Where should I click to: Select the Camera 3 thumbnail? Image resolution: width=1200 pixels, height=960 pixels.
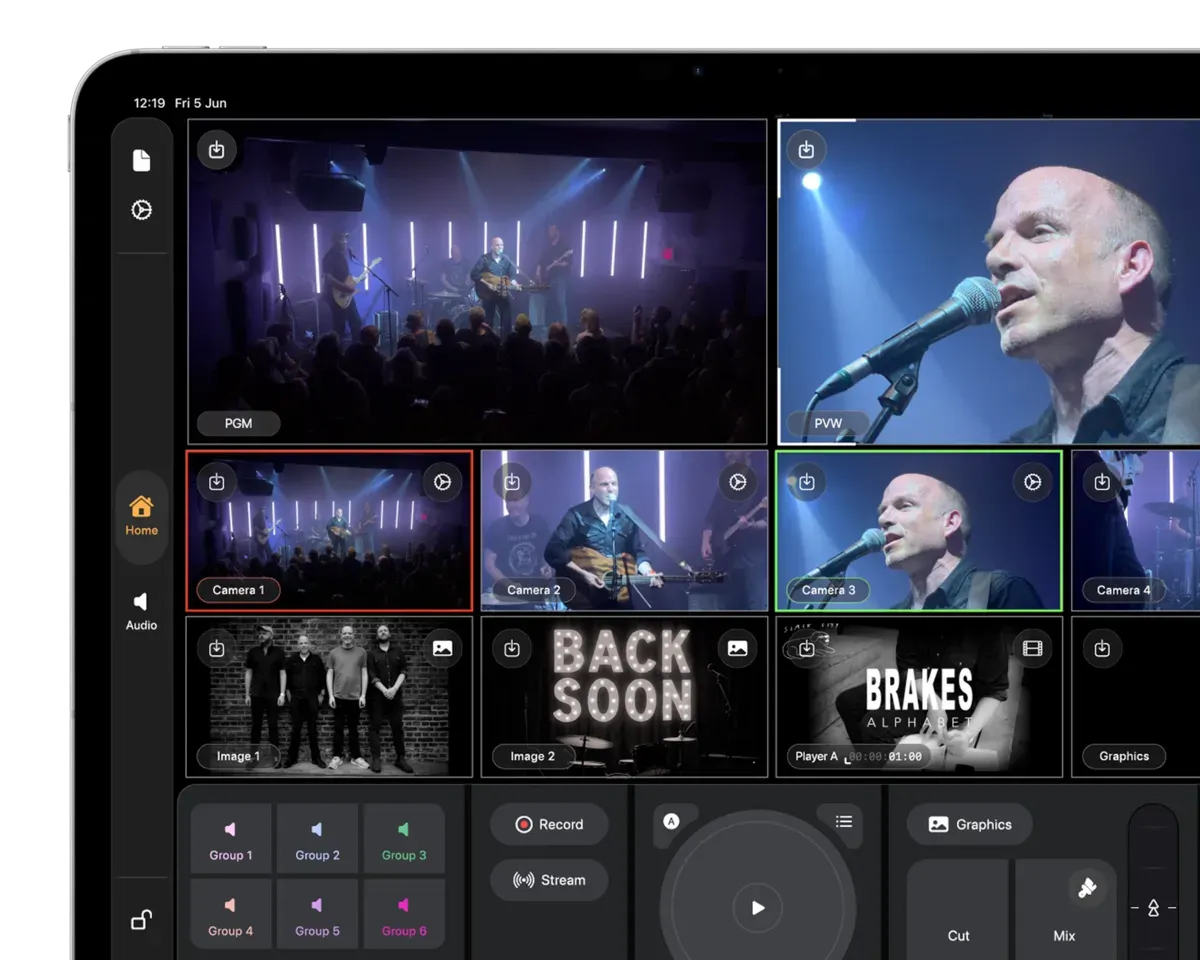[919, 530]
